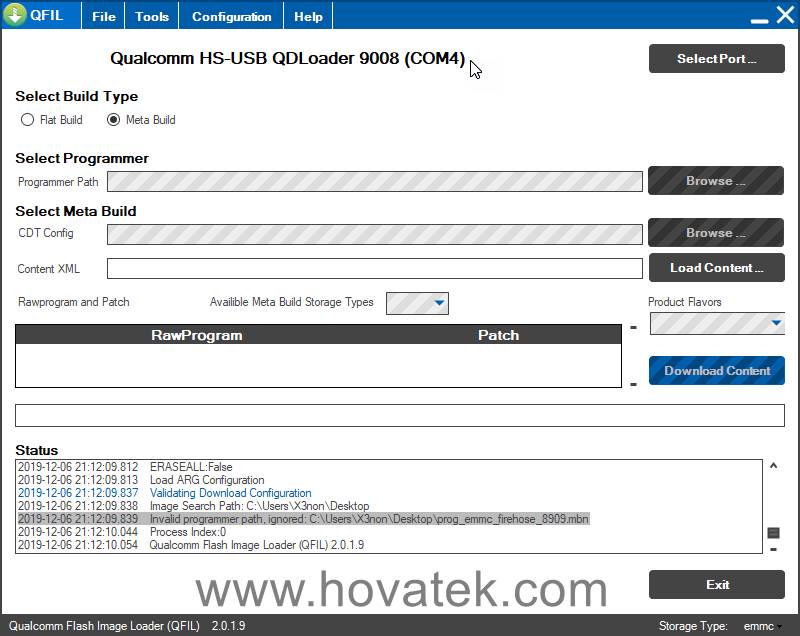Open the Configuration menu
Image resolution: width=800 pixels, height=636 pixels.
(x=231, y=16)
